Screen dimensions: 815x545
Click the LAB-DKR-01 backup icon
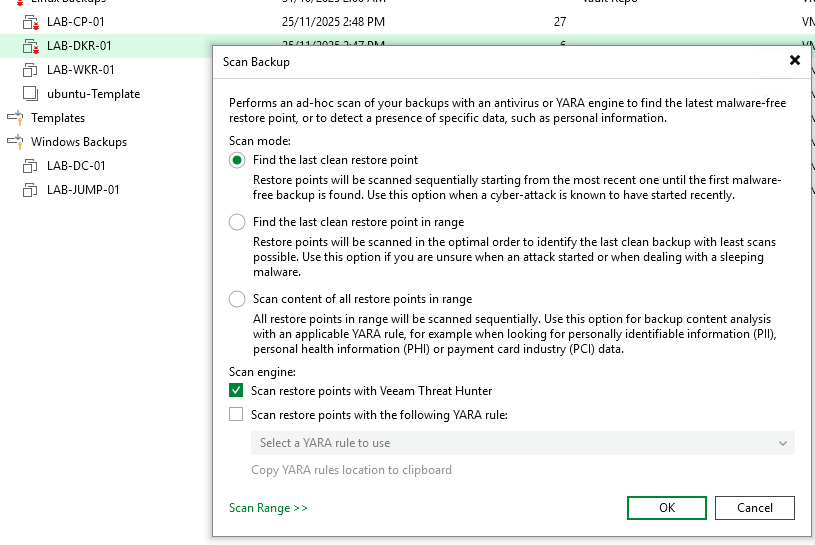click(30, 46)
